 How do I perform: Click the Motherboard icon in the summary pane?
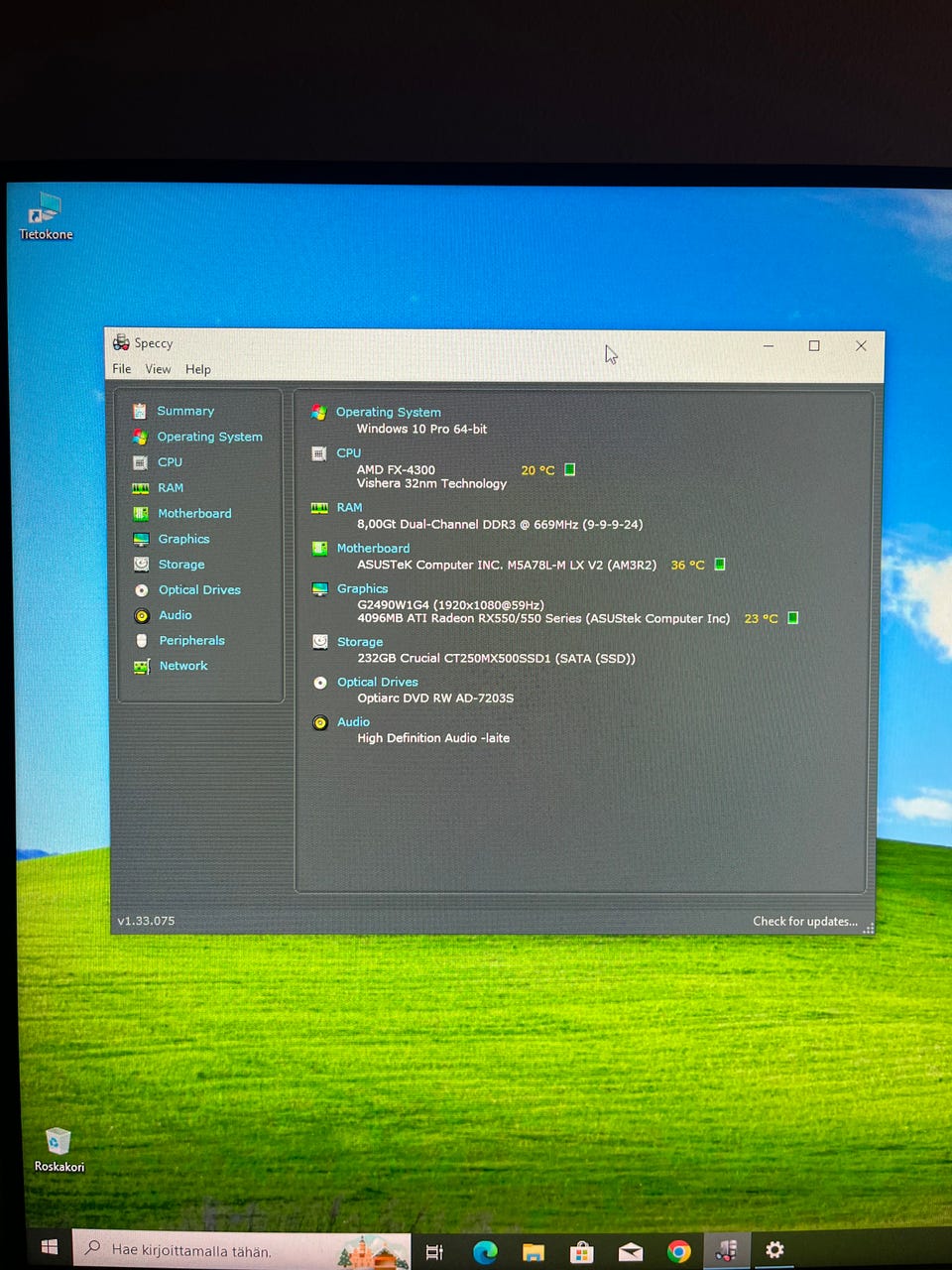pos(319,548)
